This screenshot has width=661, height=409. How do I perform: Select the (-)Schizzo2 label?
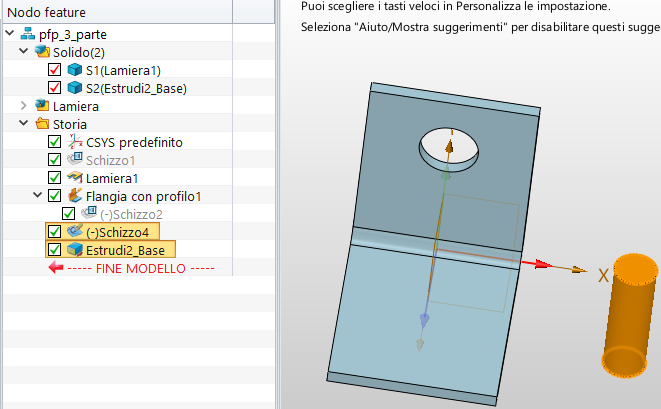coord(131,215)
